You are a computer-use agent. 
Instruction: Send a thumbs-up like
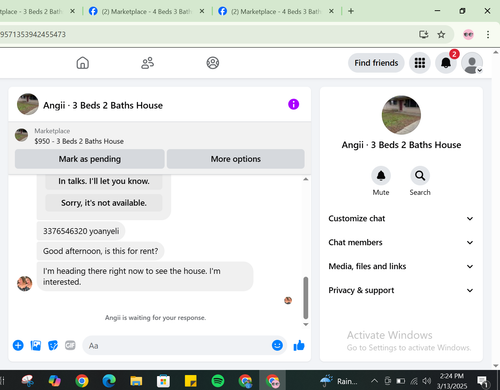tap(299, 345)
